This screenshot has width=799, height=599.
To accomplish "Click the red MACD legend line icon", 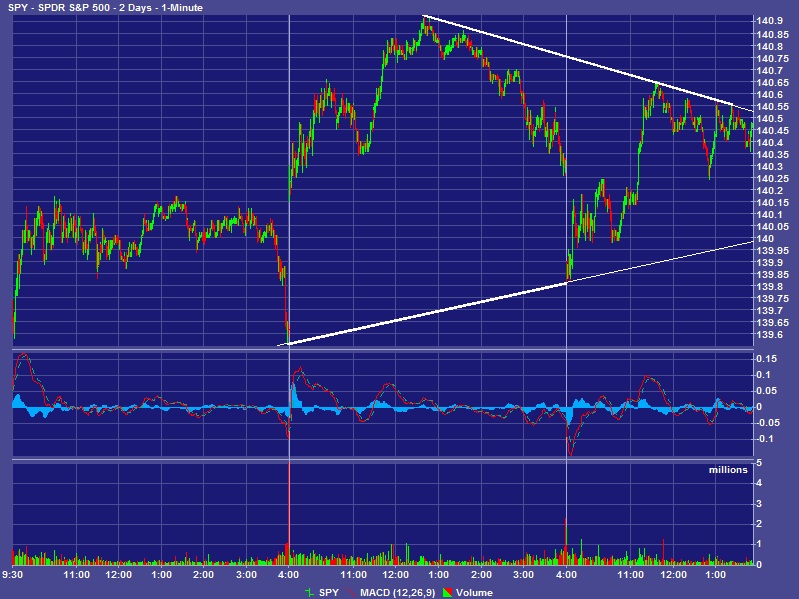I will tap(351, 592).
